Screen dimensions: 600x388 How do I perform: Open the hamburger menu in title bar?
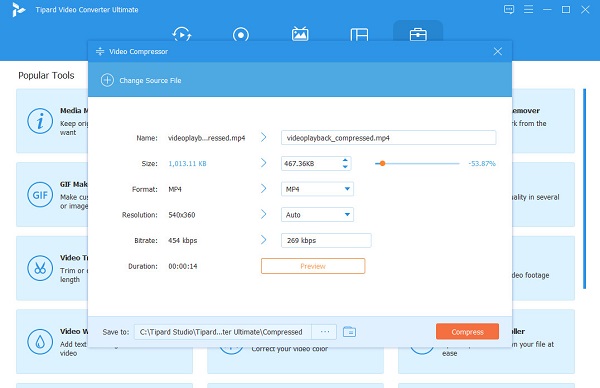pos(528,9)
